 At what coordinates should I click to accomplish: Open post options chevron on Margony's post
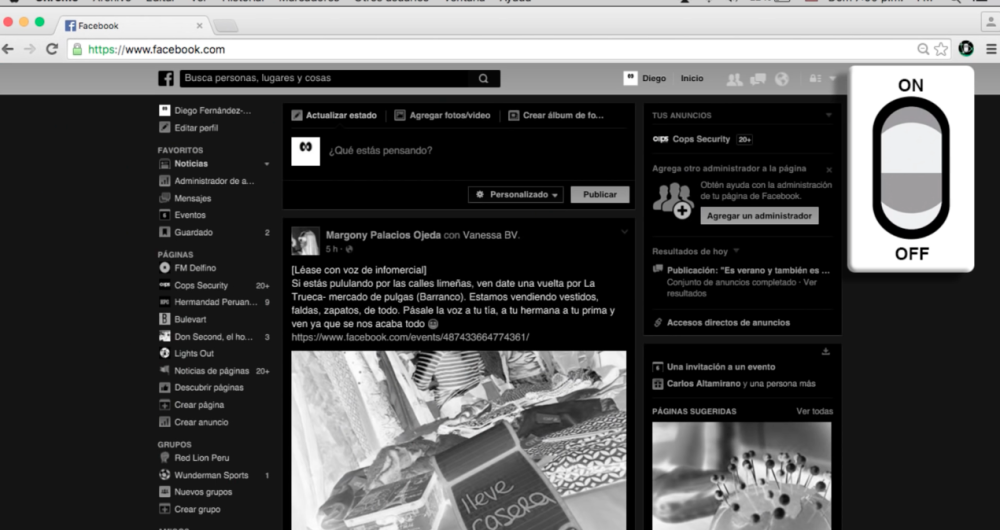point(624,232)
